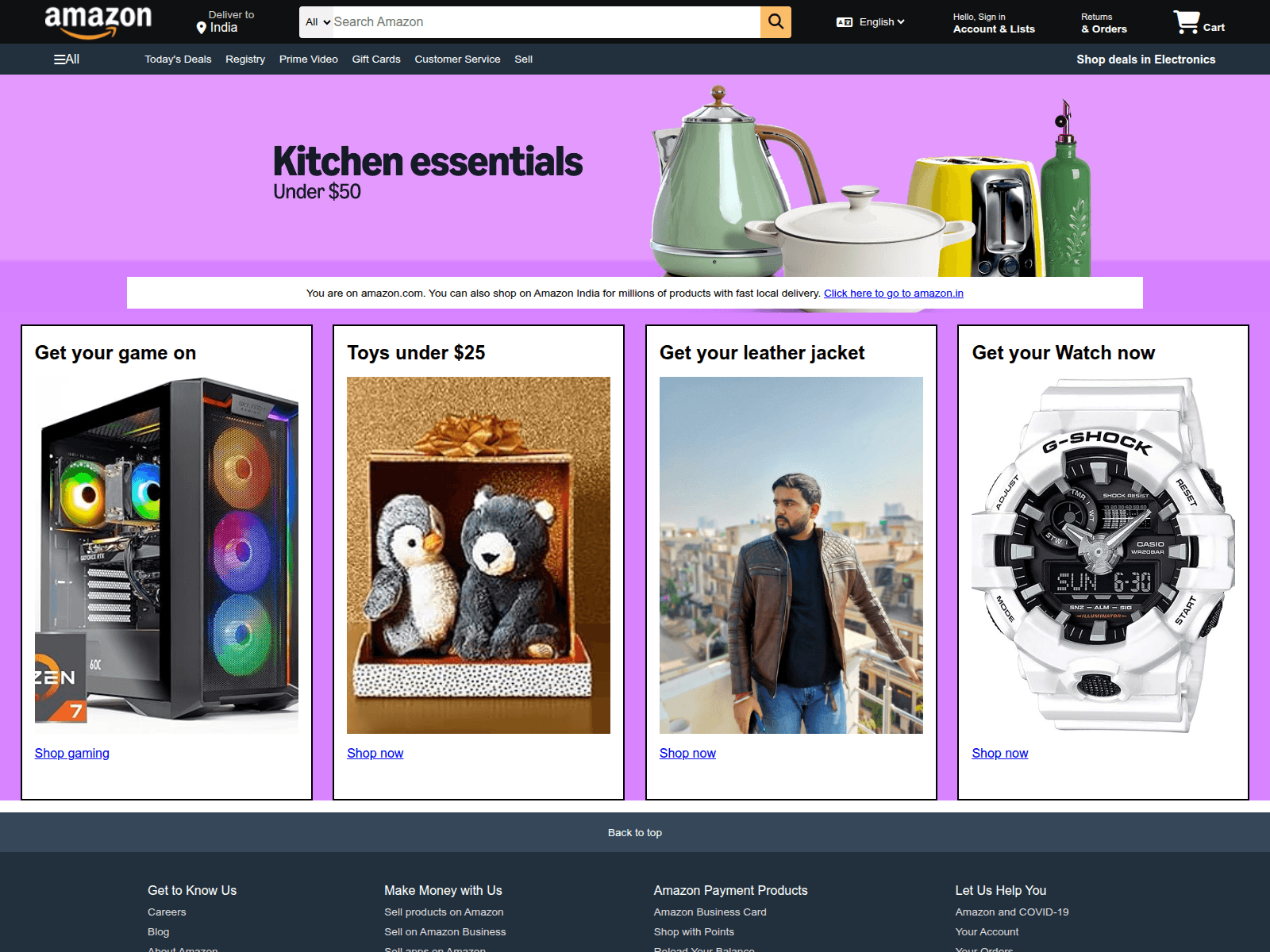Click Back to top
This screenshot has height=952, width=1270.
(635, 832)
